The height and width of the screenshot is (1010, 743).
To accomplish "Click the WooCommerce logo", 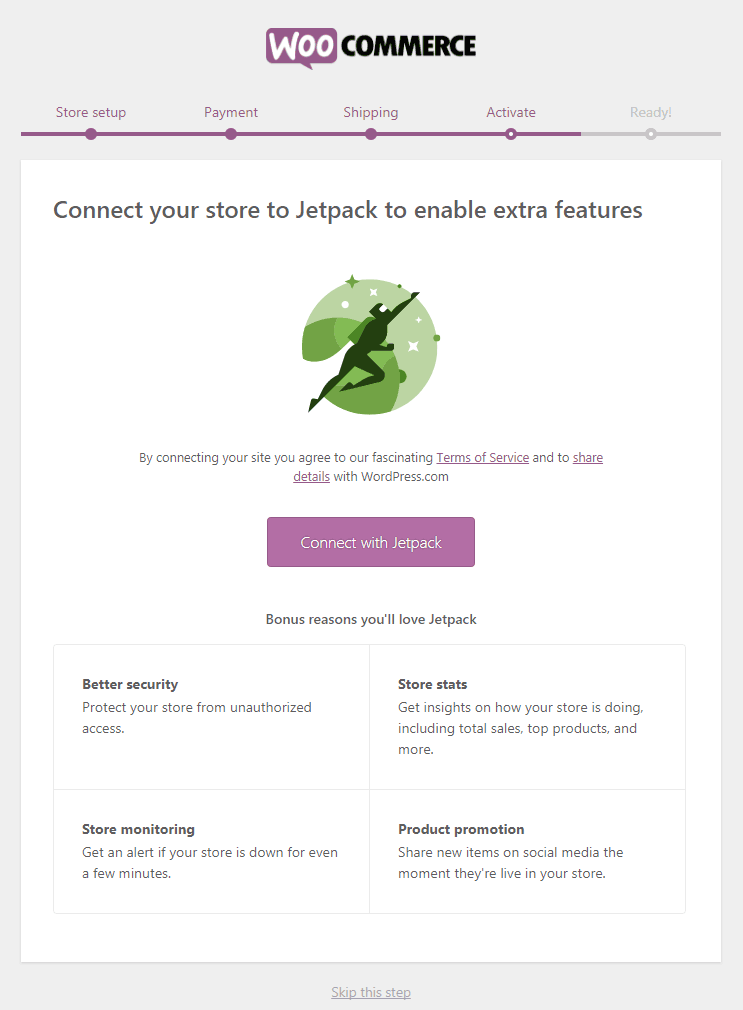I will click(371, 47).
